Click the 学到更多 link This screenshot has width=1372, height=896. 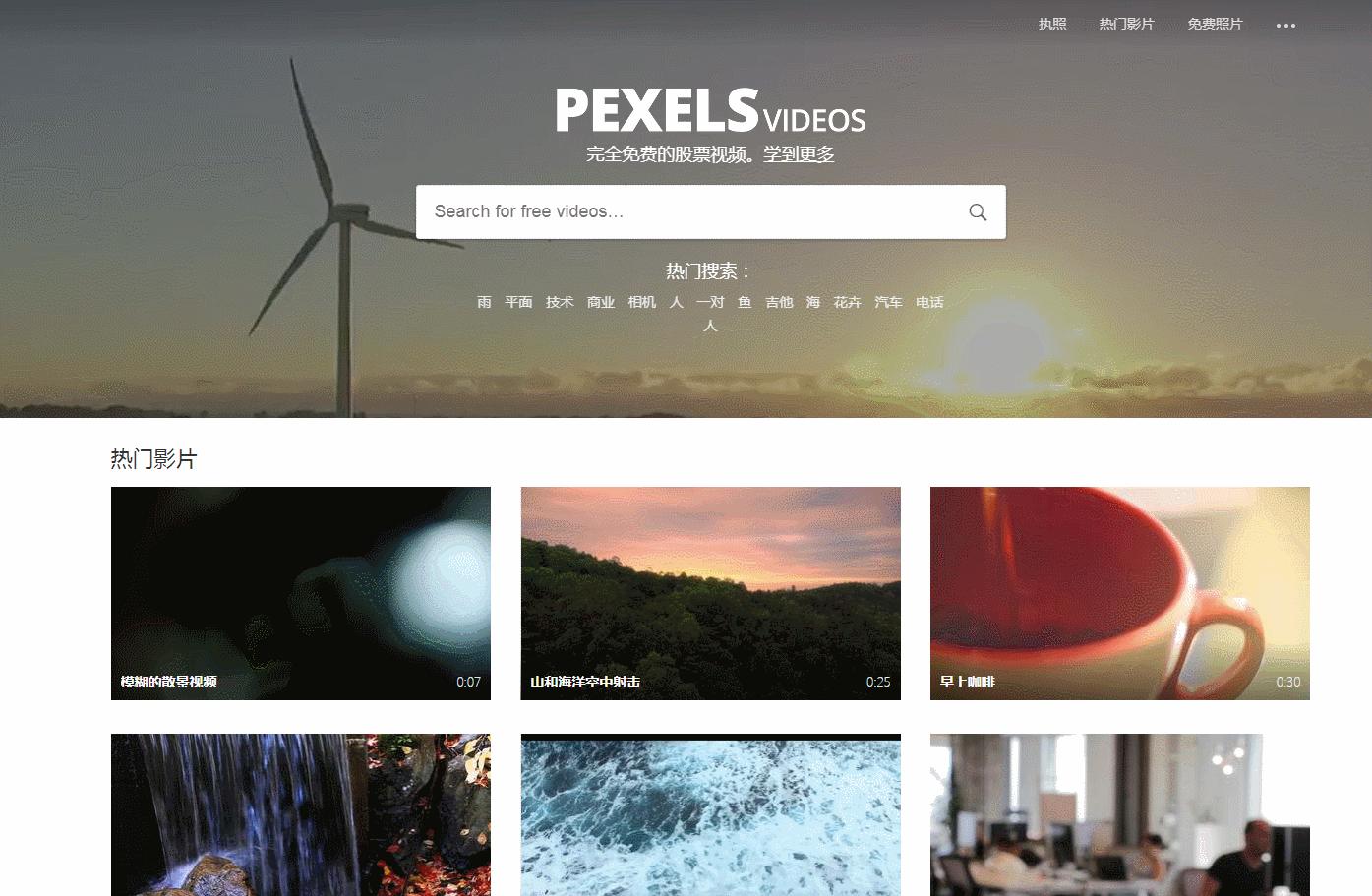[x=800, y=154]
